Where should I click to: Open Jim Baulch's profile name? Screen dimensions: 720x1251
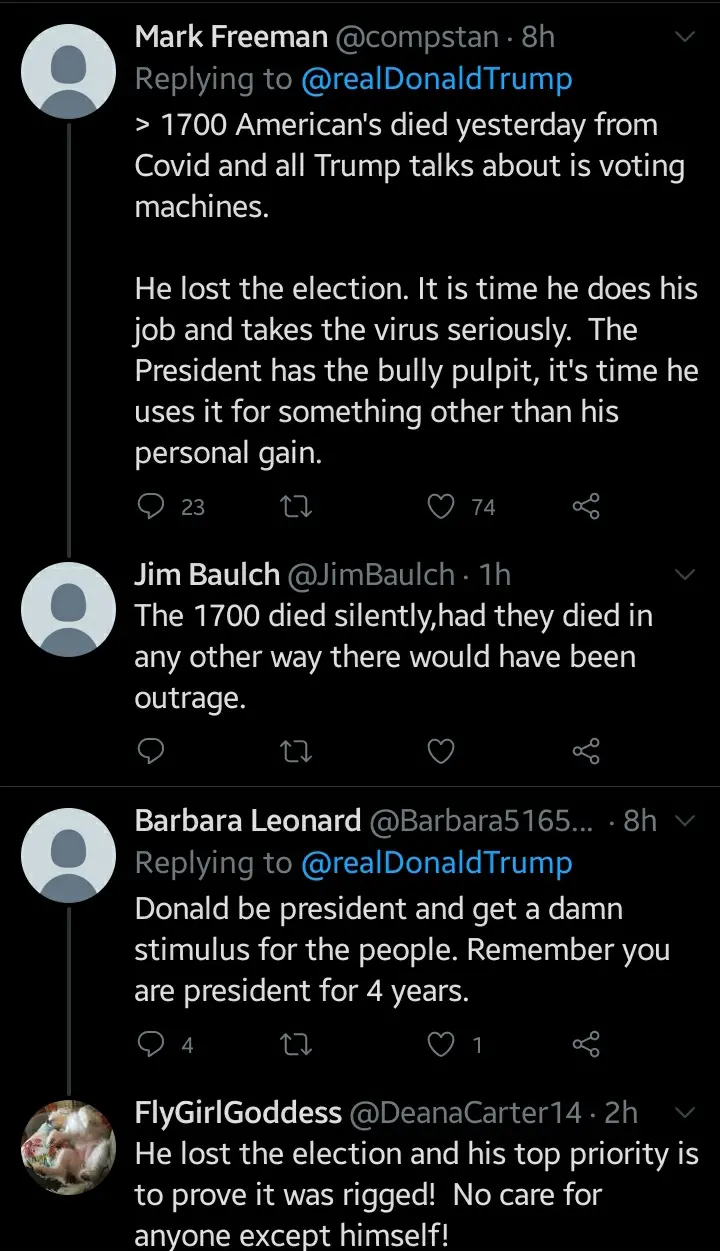[x=207, y=575]
